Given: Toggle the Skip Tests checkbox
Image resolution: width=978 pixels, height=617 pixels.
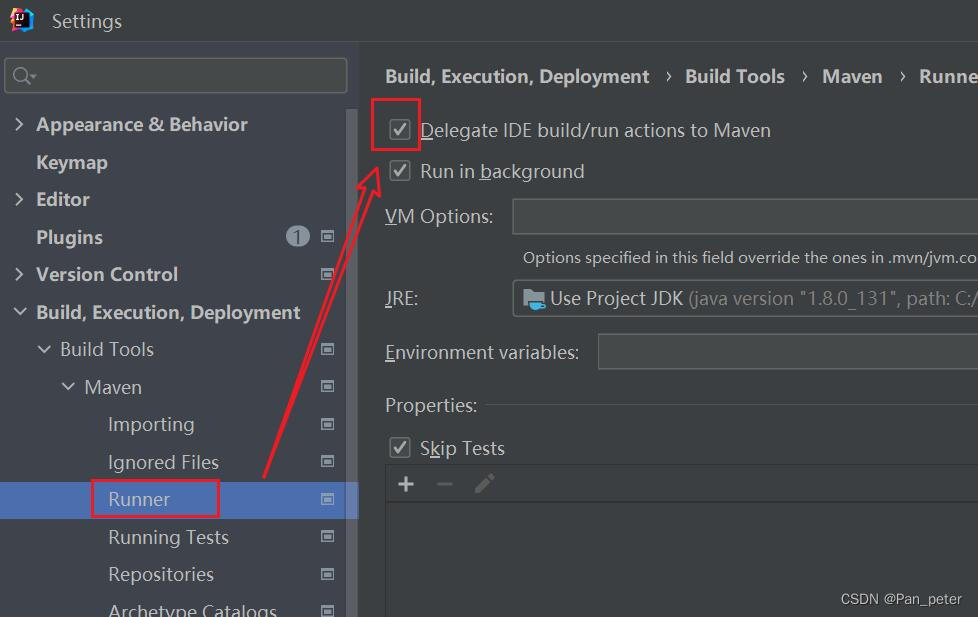Looking at the screenshot, I should (x=400, y=447).
